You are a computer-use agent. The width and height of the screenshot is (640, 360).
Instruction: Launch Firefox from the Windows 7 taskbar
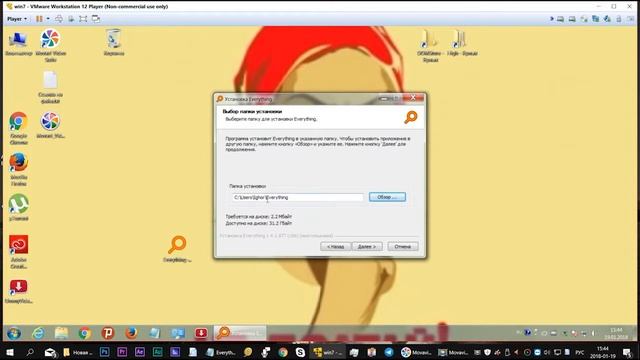pos(131,333)
